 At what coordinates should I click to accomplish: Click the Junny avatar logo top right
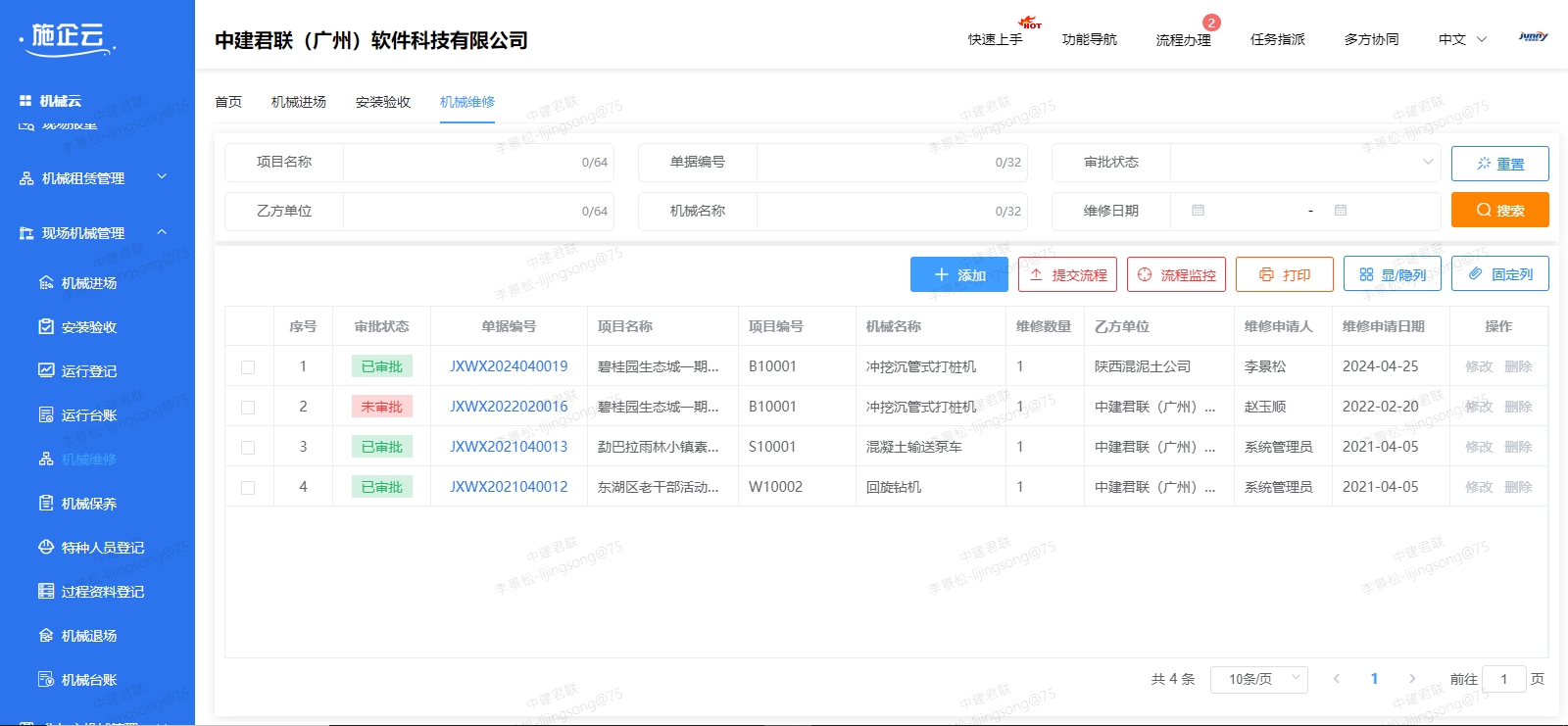coord(1534,37)
